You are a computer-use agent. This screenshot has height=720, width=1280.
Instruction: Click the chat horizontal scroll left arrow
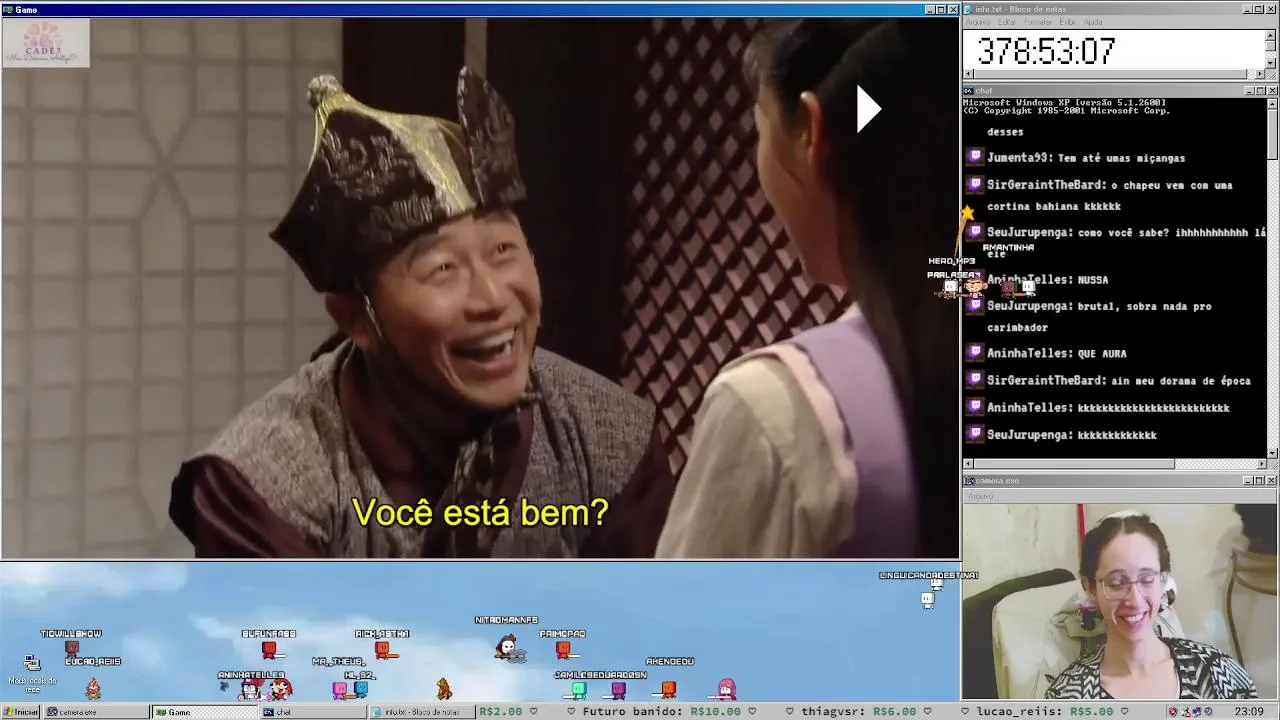pos(968,464)
